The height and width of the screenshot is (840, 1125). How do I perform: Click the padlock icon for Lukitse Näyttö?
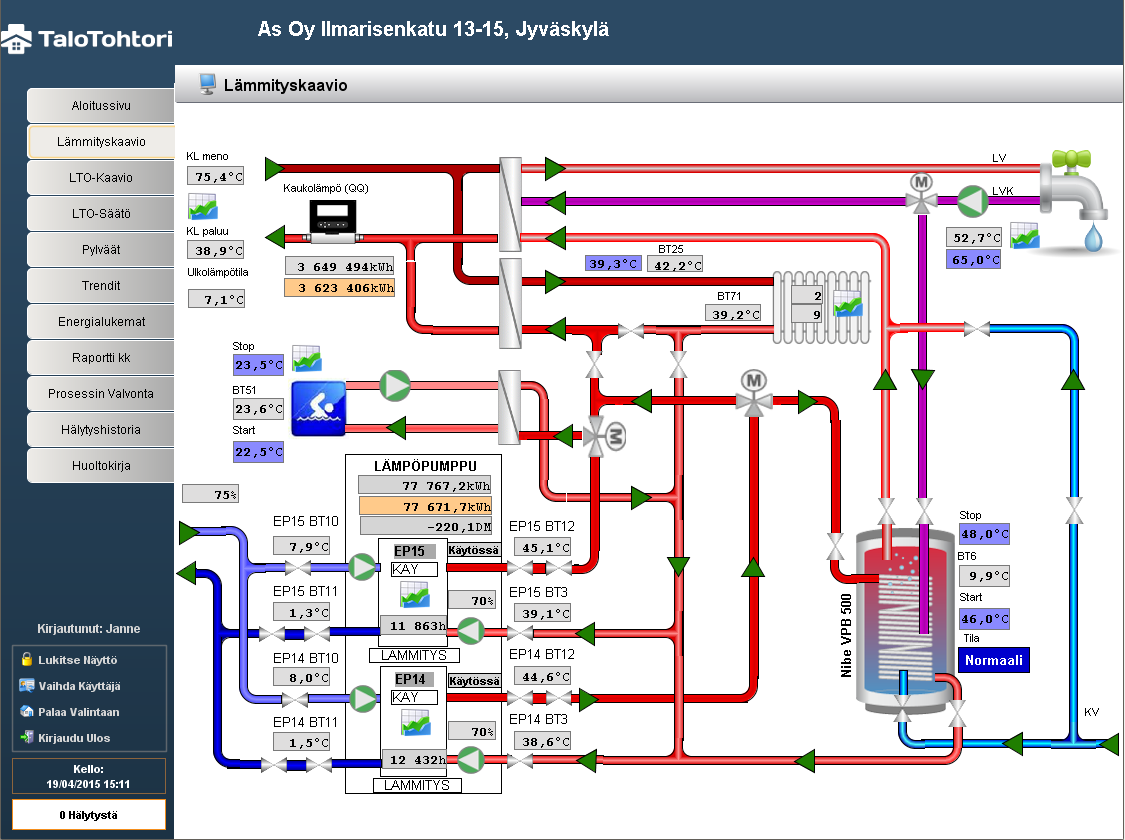[x=27, y=659]
